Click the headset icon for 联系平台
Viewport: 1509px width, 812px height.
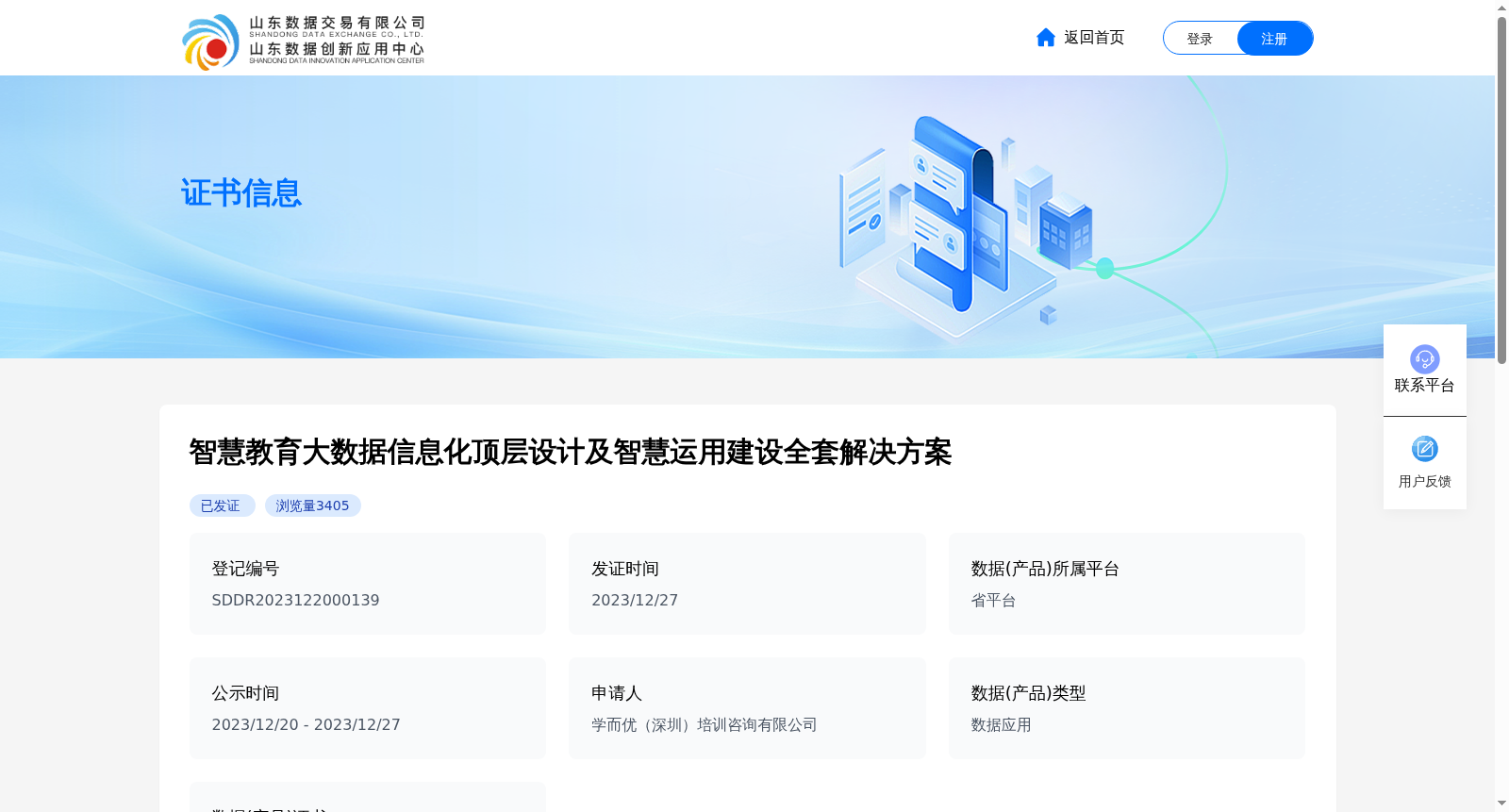(x=1424, y=358)
